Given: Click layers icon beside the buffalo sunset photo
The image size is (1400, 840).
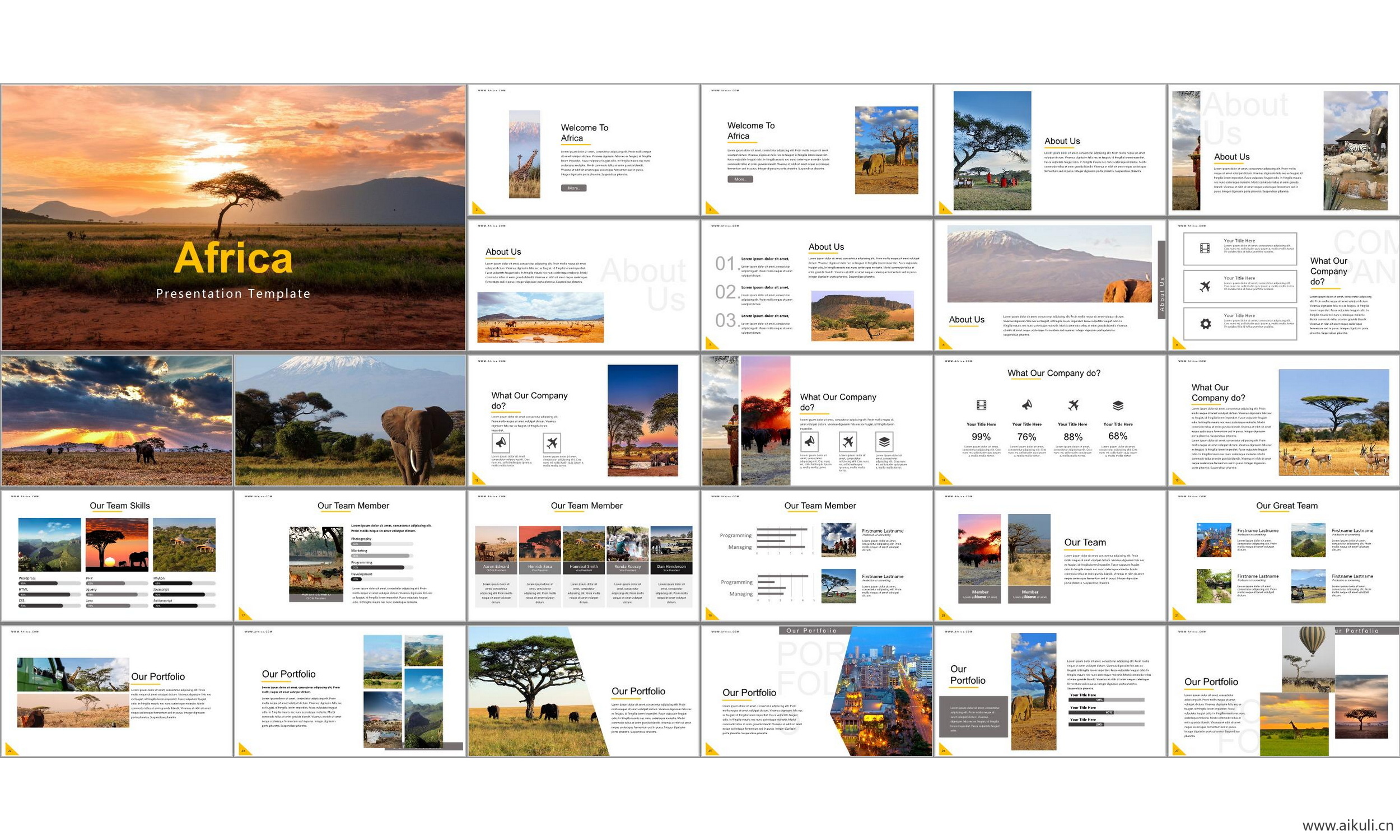Looking at the screenshot, I should pyautogui.click(x=884, y=441).
